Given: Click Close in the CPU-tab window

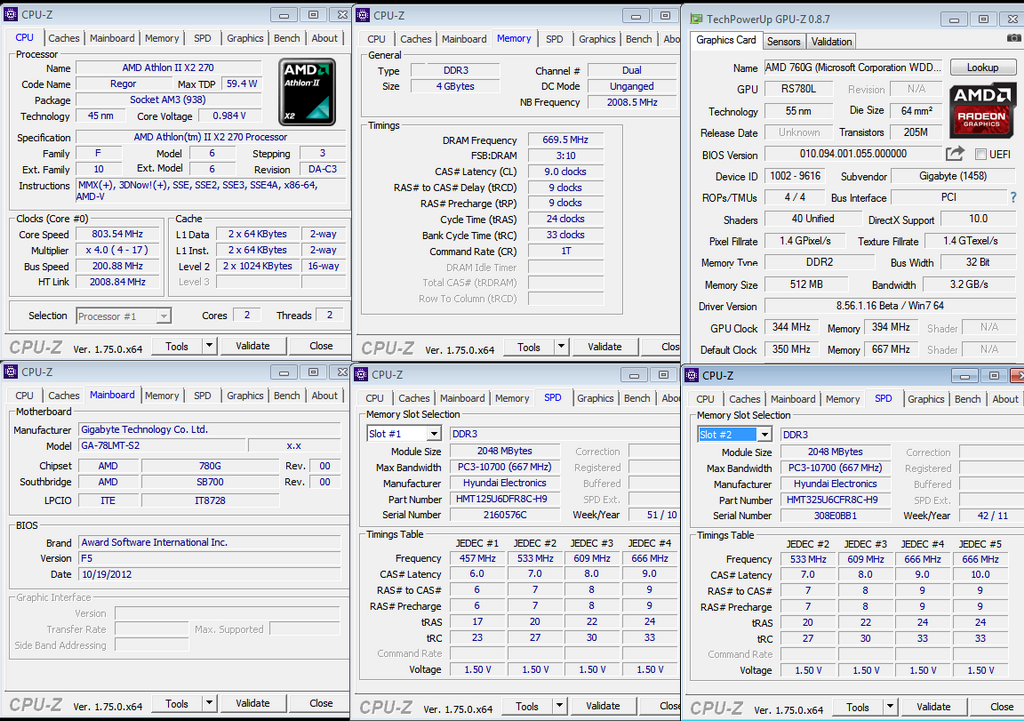Looking at the screenshot, I should (321, 345).
